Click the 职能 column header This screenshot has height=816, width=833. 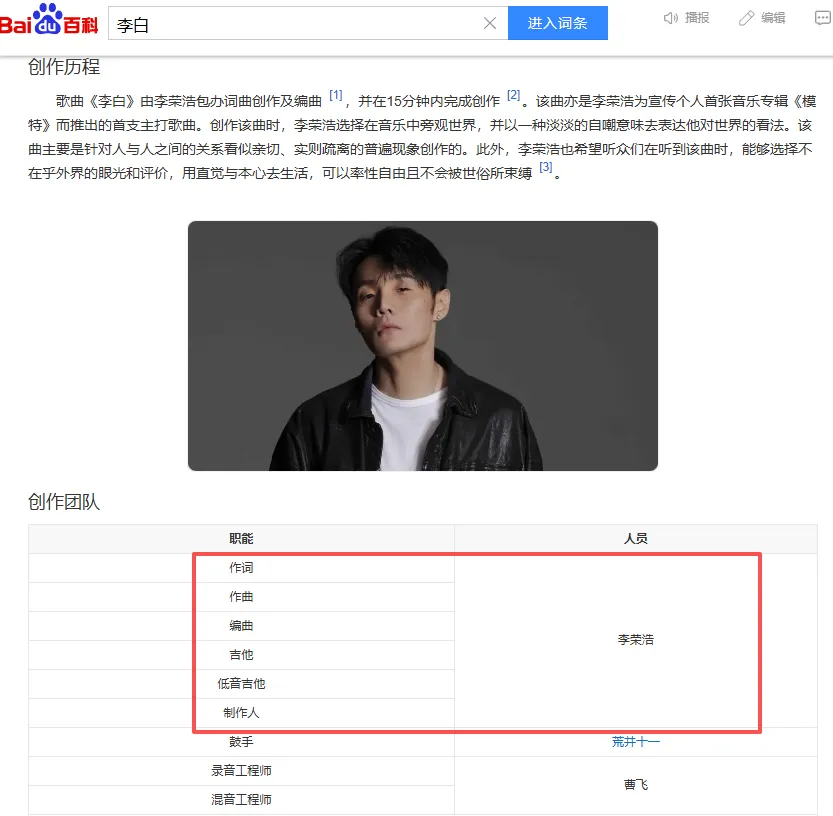coord(241,539)
